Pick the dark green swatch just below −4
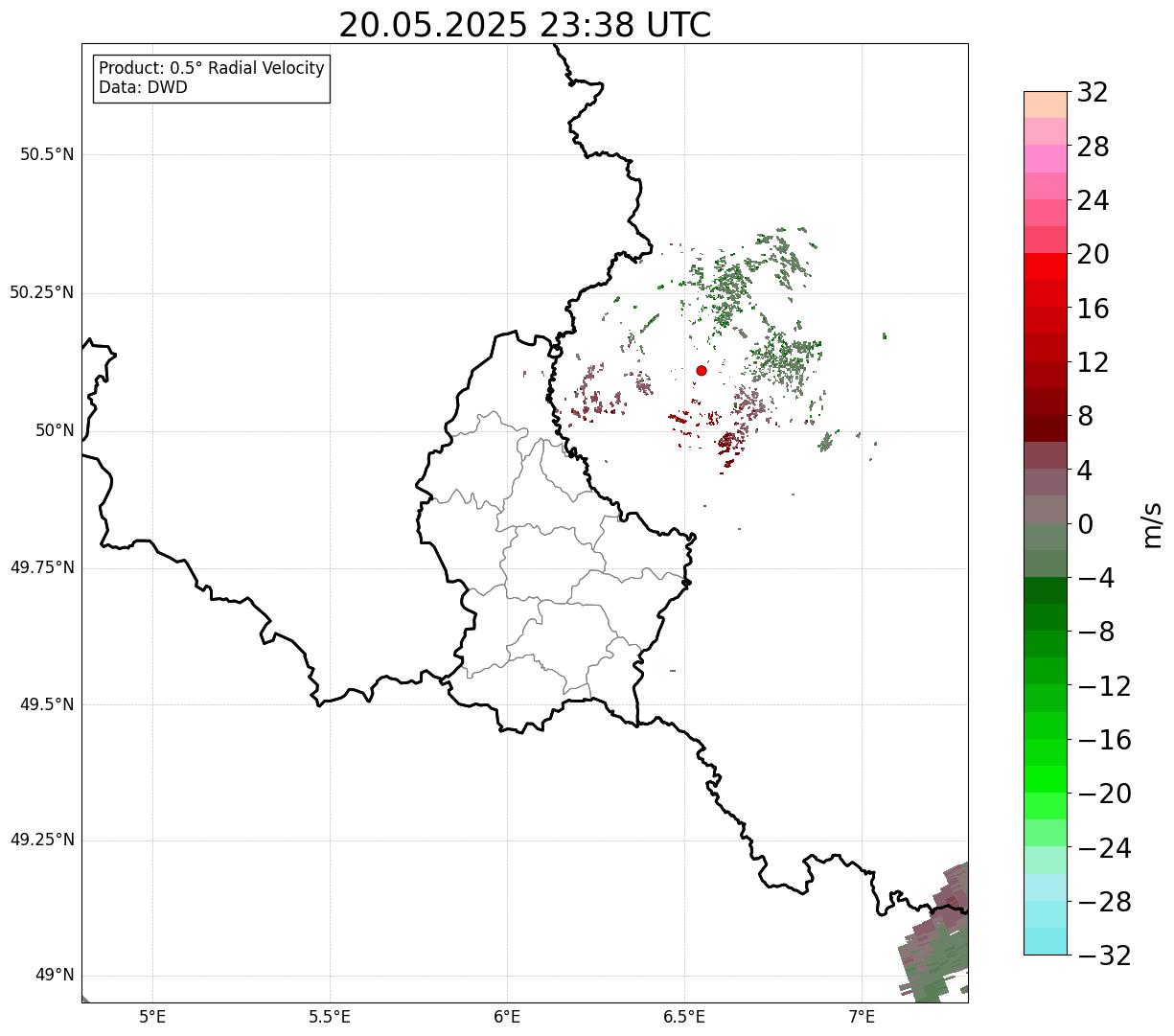1174x1036 pixels. 1046,590
